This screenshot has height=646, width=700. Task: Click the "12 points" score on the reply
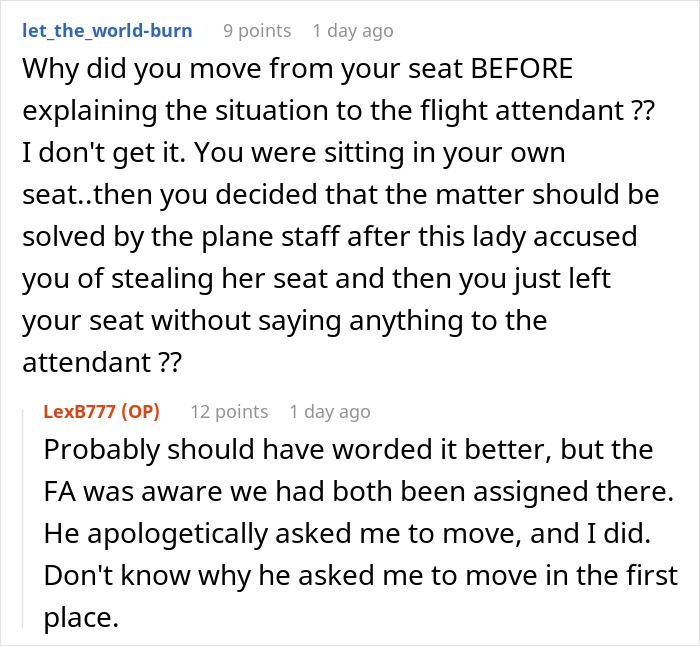tap(228, 411)
